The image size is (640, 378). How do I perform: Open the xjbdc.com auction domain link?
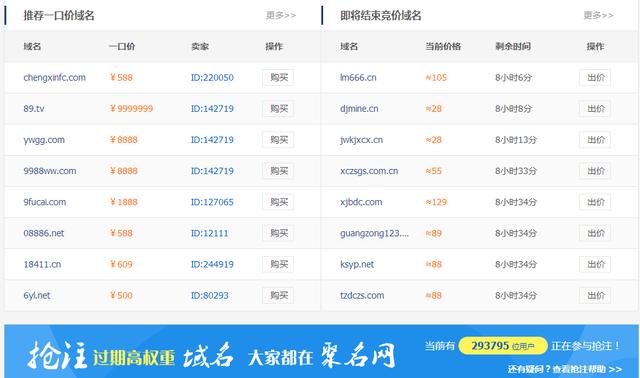coord(361,202)
